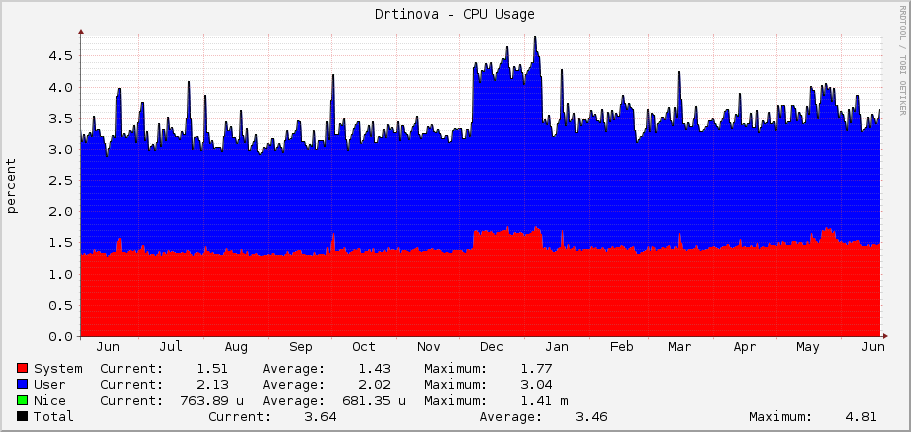Image resolution: width=911 pixels, height=432 pixels.
Task: Click the 'User' legend label
Action: [x=50, y=384]
